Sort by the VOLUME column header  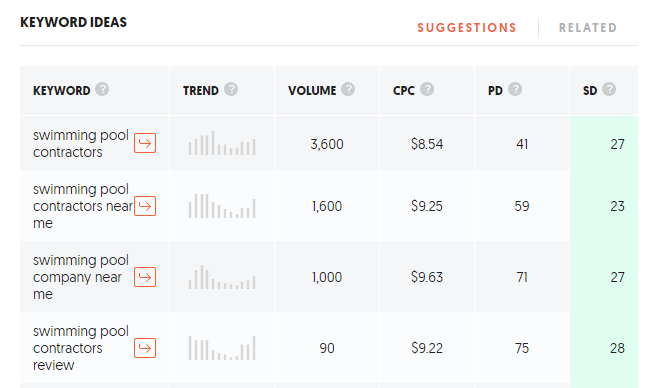click(312, 90)
